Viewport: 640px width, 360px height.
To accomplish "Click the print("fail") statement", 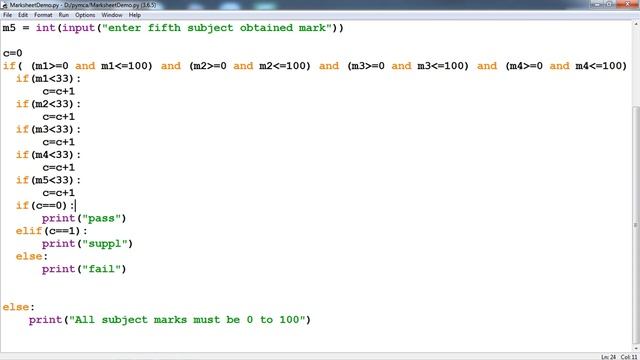I will click(x=84, y=269).
